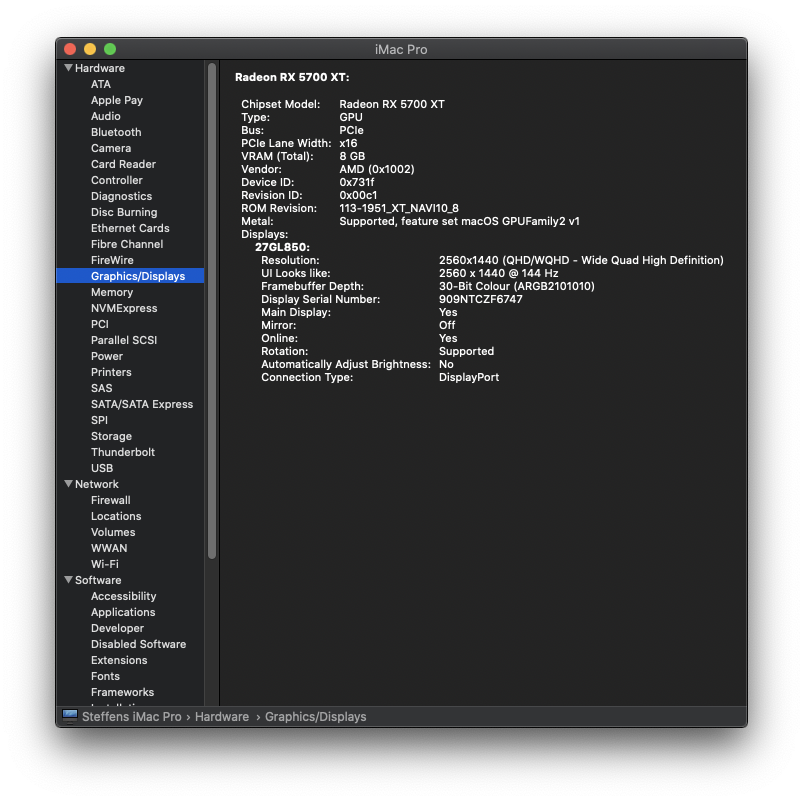Screen dimensions: 803x801
Task: Open Wi-Fi under Network
Action: coord(105,564)
